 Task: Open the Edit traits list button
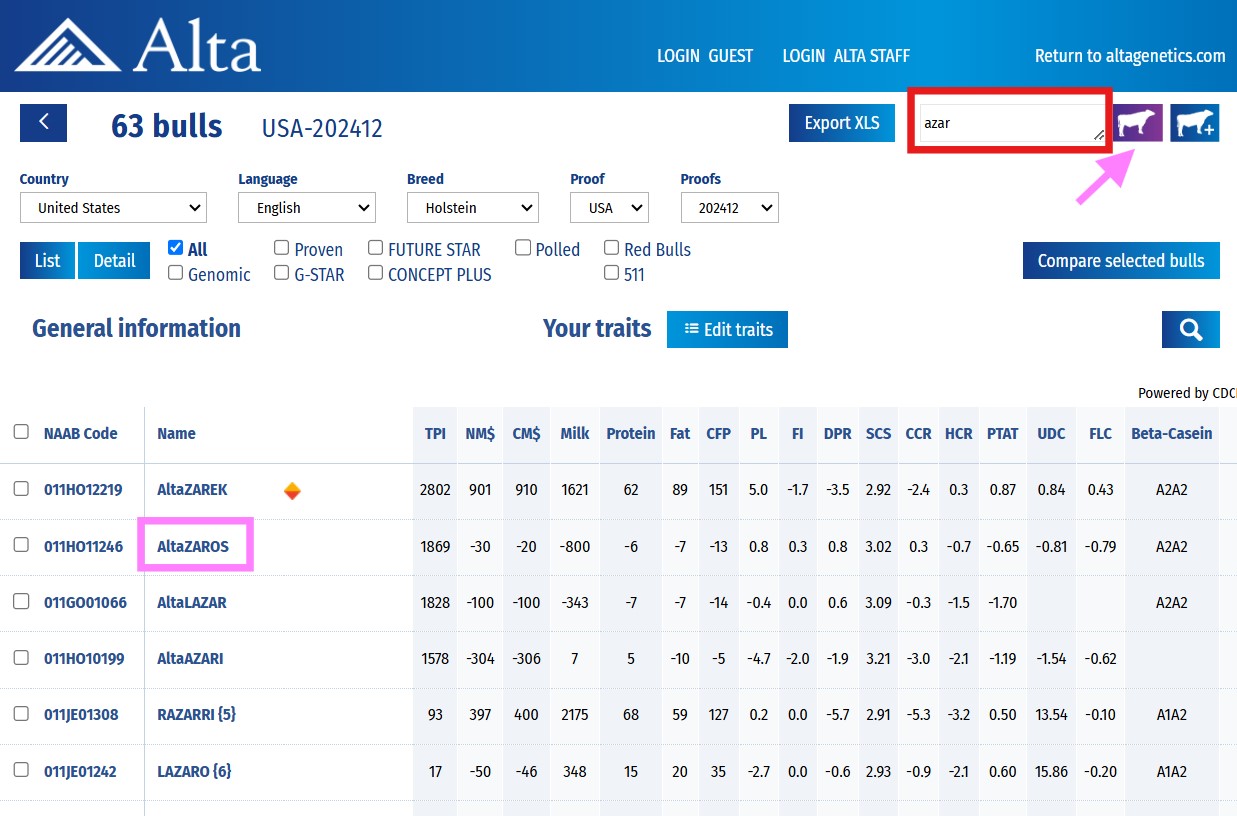pos(727,329)
